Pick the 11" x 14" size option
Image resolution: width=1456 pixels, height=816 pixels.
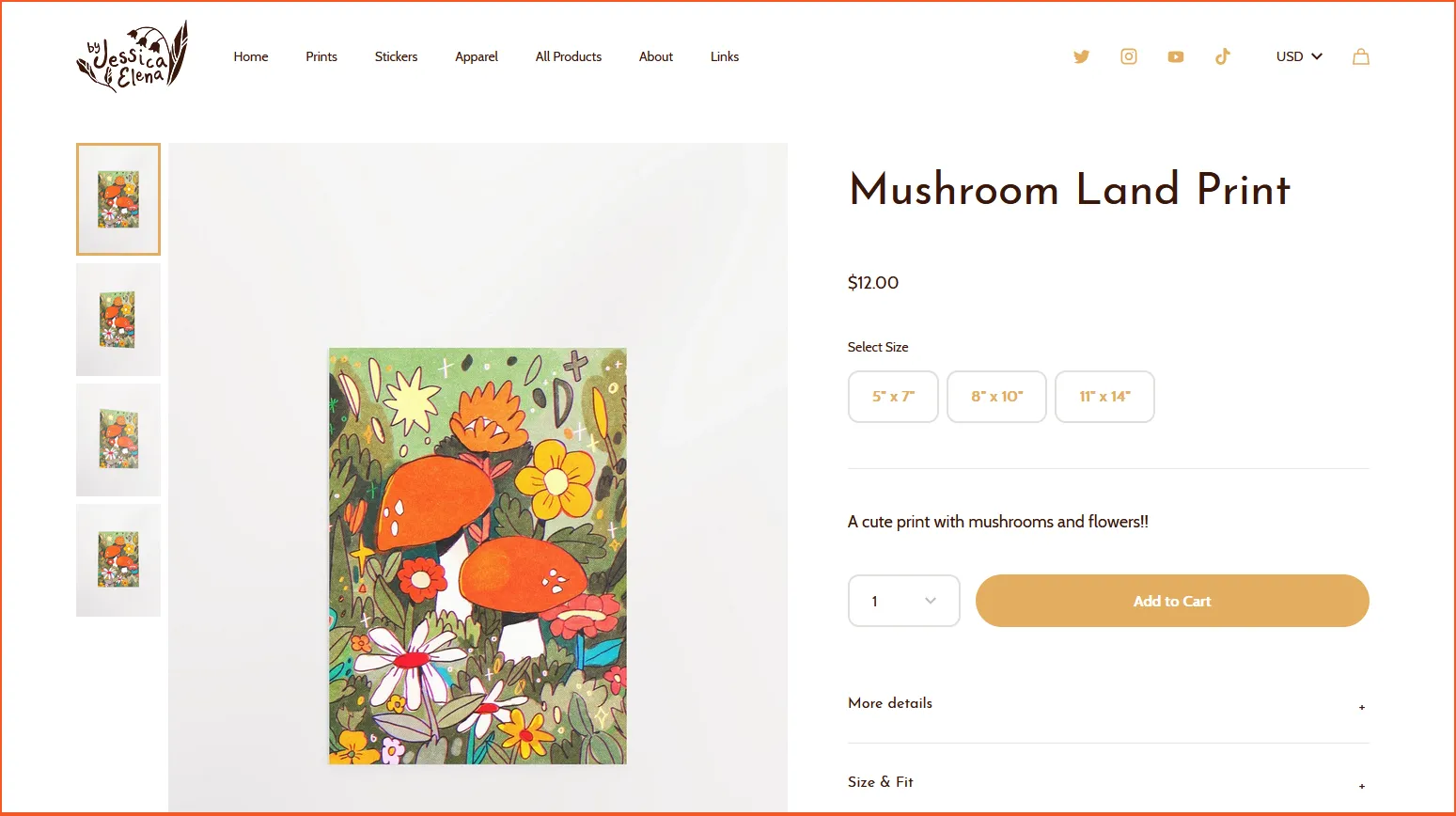(x=1104, y=397)
